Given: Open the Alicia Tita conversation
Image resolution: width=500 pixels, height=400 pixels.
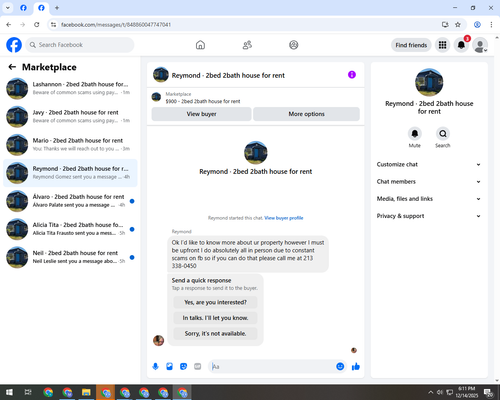Looking at the screenshot, I should tap(70, 229).
